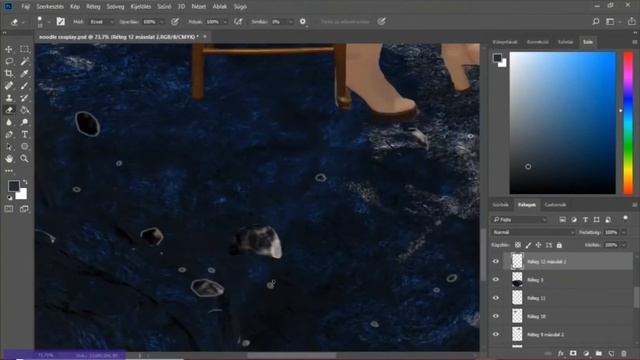
Task: Toggle lock all padlock icon
Action: (559, 245)
